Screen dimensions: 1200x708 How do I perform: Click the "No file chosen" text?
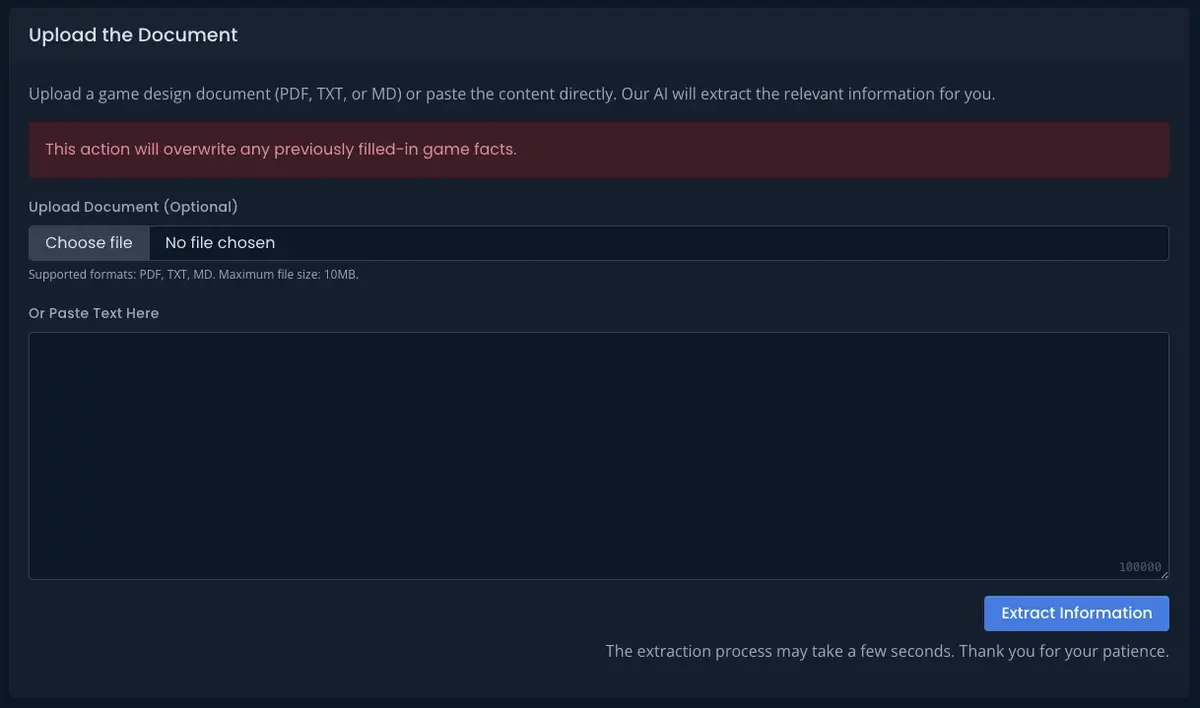click(220, 243)
